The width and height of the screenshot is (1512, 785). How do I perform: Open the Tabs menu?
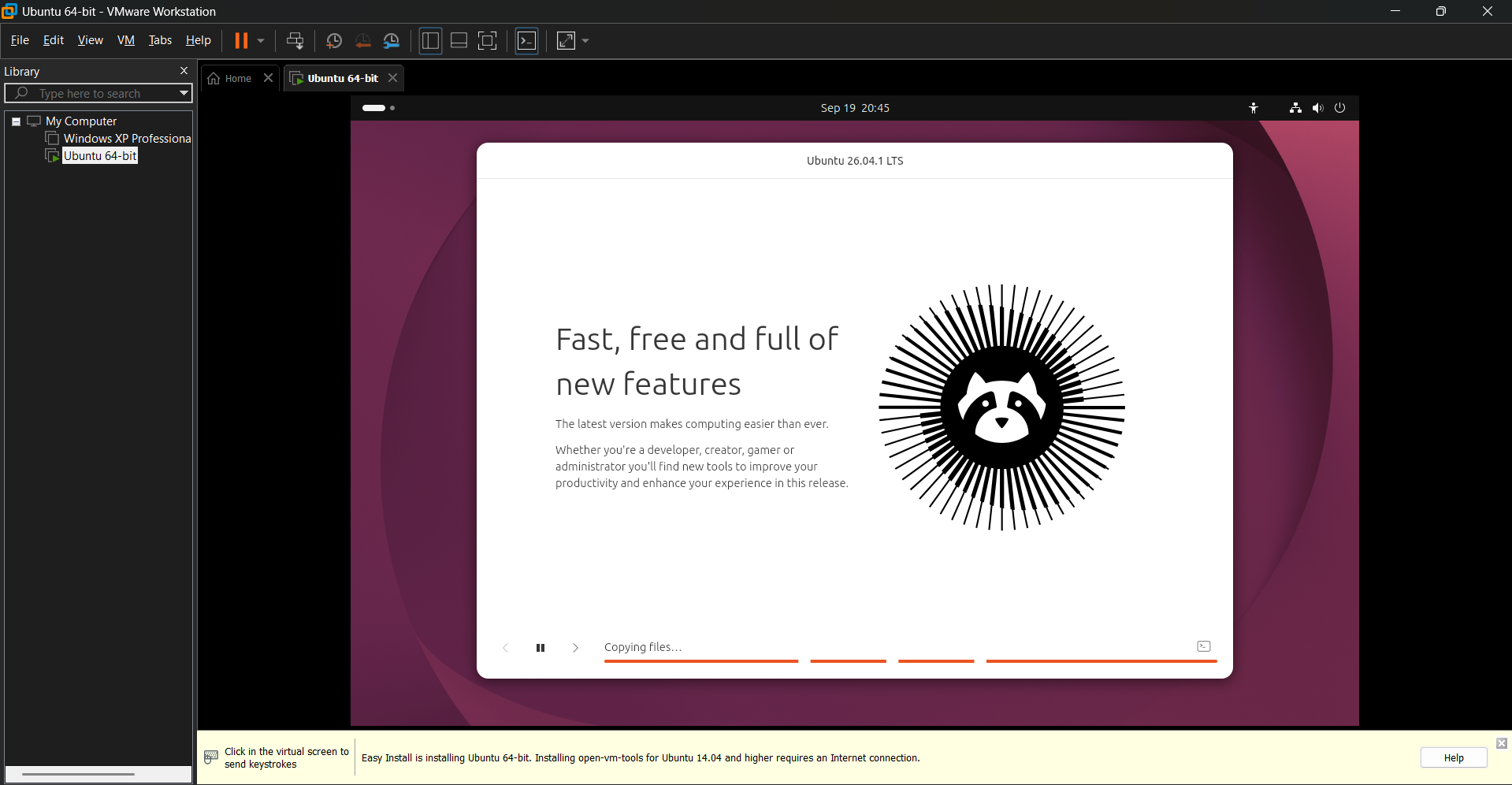[x=160, y=40]
